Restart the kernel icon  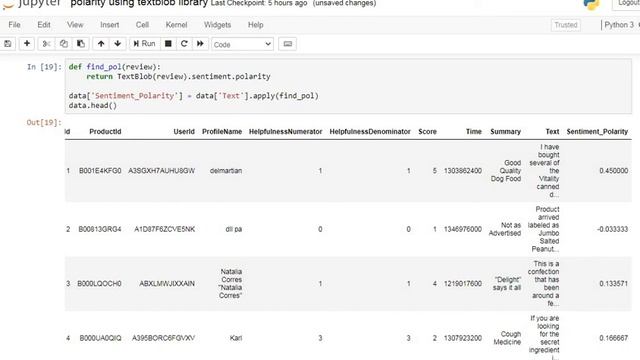click(184, 44)
